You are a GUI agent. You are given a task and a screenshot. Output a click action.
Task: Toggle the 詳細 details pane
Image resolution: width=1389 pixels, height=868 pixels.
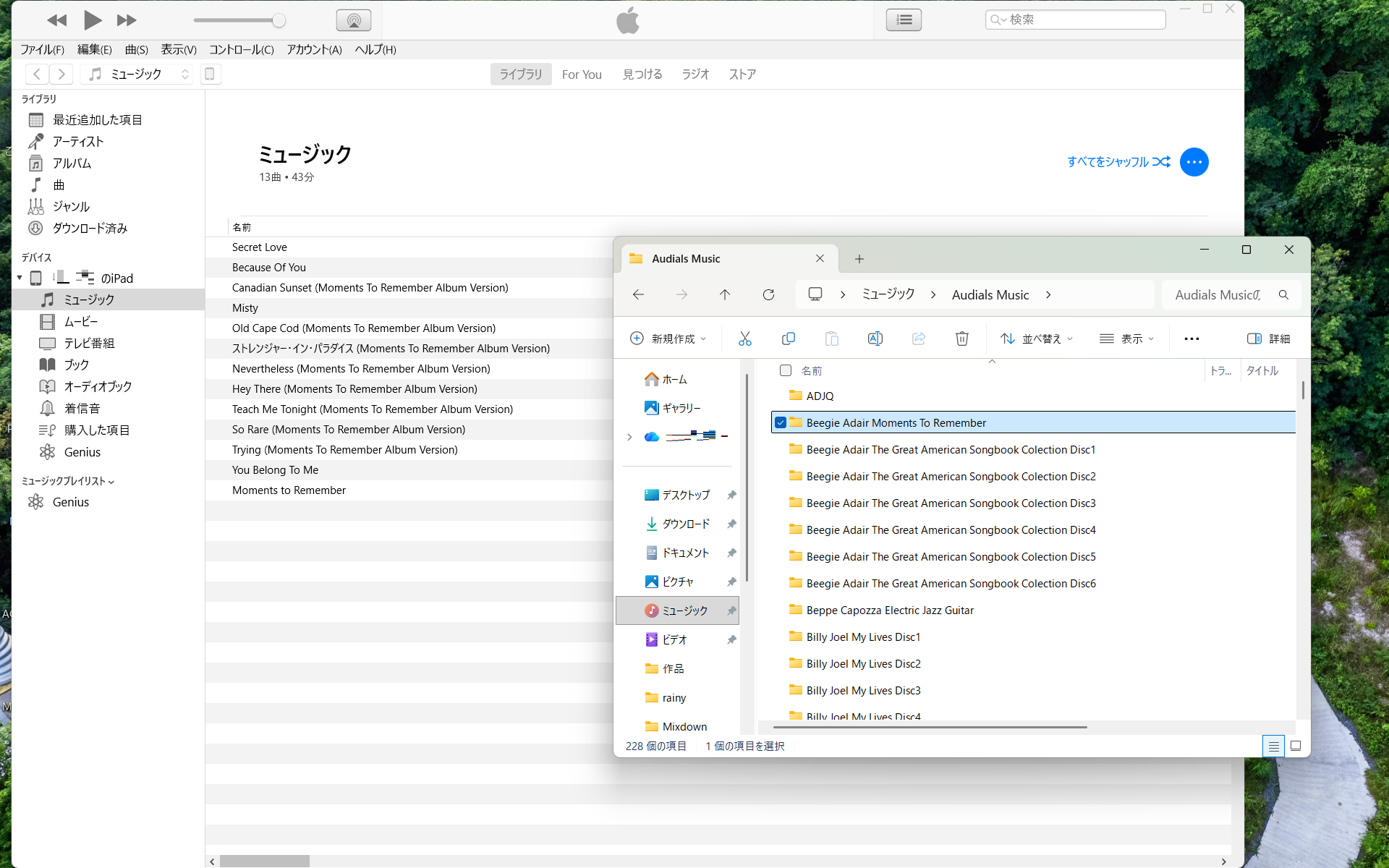coord(1269,339)
